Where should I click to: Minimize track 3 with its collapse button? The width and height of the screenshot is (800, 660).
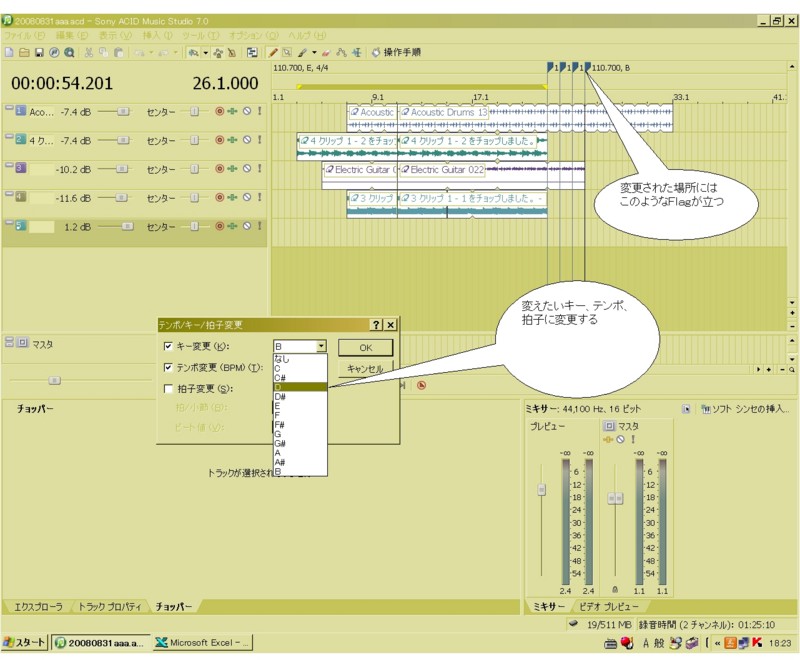point(9,165)
